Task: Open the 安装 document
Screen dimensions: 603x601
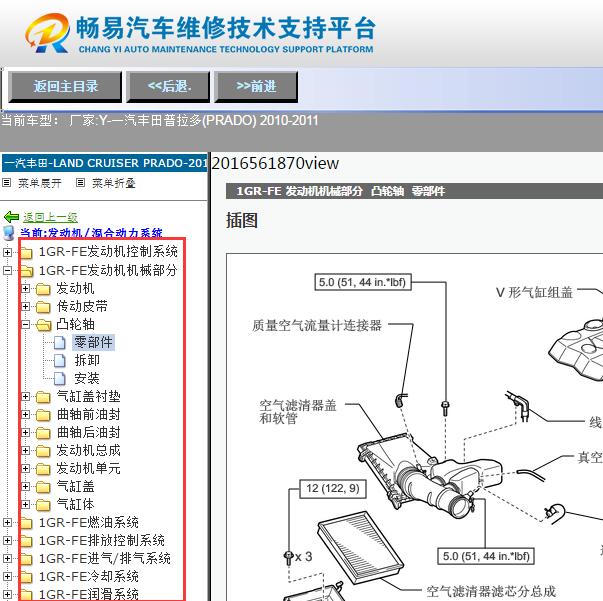Action: click(87, 378)
